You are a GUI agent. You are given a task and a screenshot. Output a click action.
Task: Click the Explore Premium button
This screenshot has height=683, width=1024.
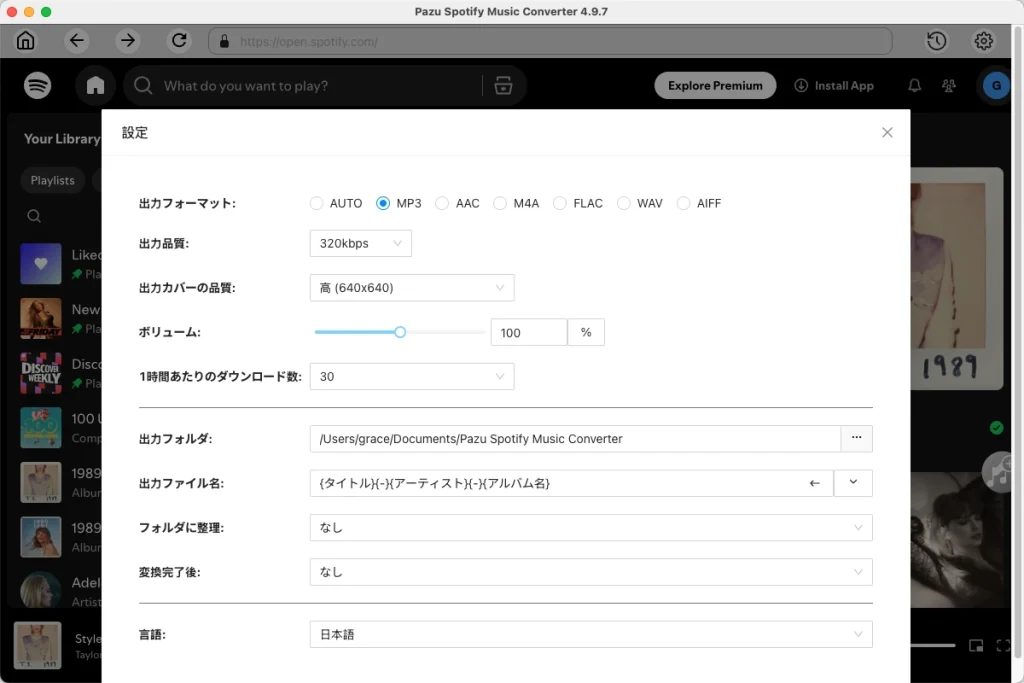pyautogui.click(x=715, y=85)
